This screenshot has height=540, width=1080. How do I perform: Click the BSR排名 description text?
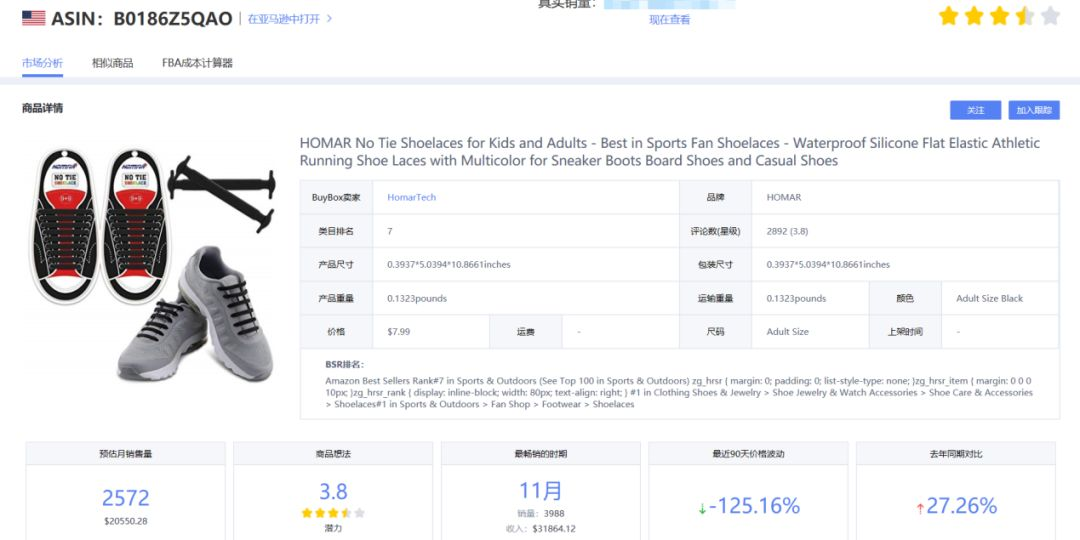pos(679,393)
